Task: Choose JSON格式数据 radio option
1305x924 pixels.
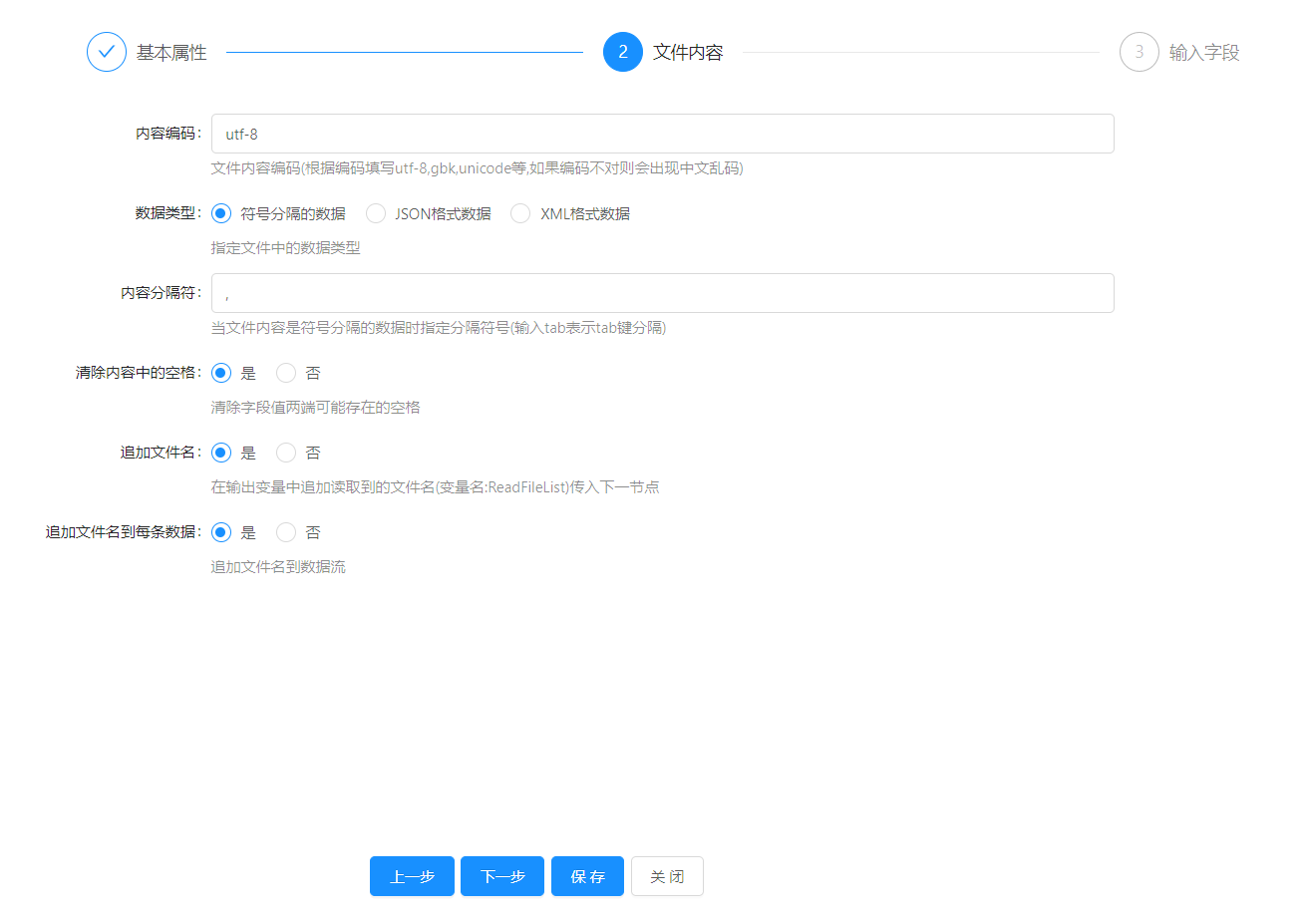Action: 376,213
